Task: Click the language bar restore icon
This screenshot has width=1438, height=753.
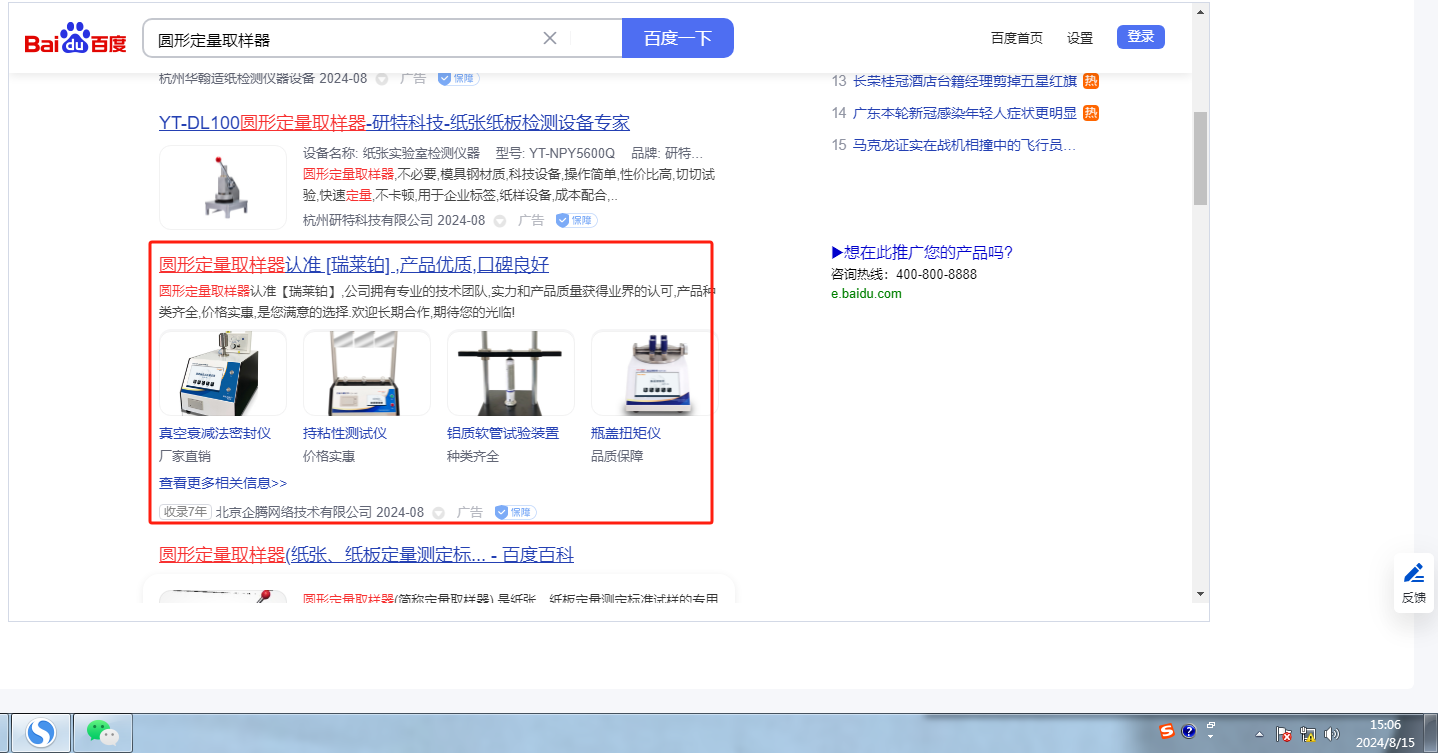Action: point(1211,725)
